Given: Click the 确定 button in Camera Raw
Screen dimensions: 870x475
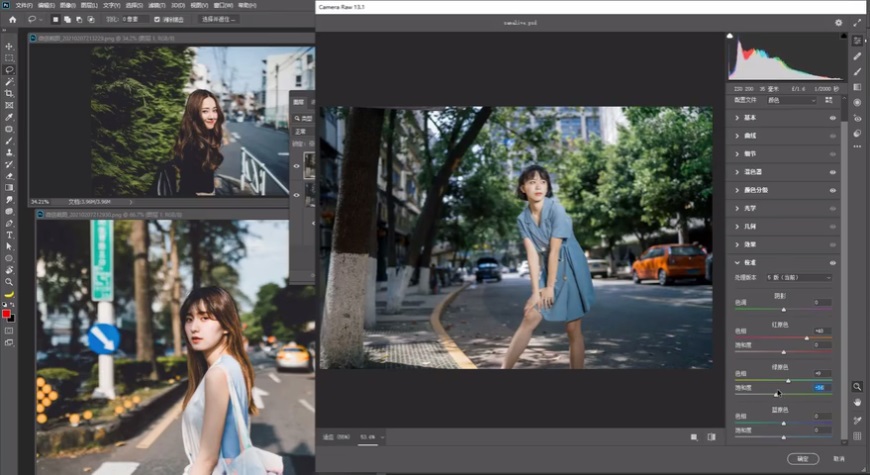Looking at the screenshot, I should tap(802, 458).
